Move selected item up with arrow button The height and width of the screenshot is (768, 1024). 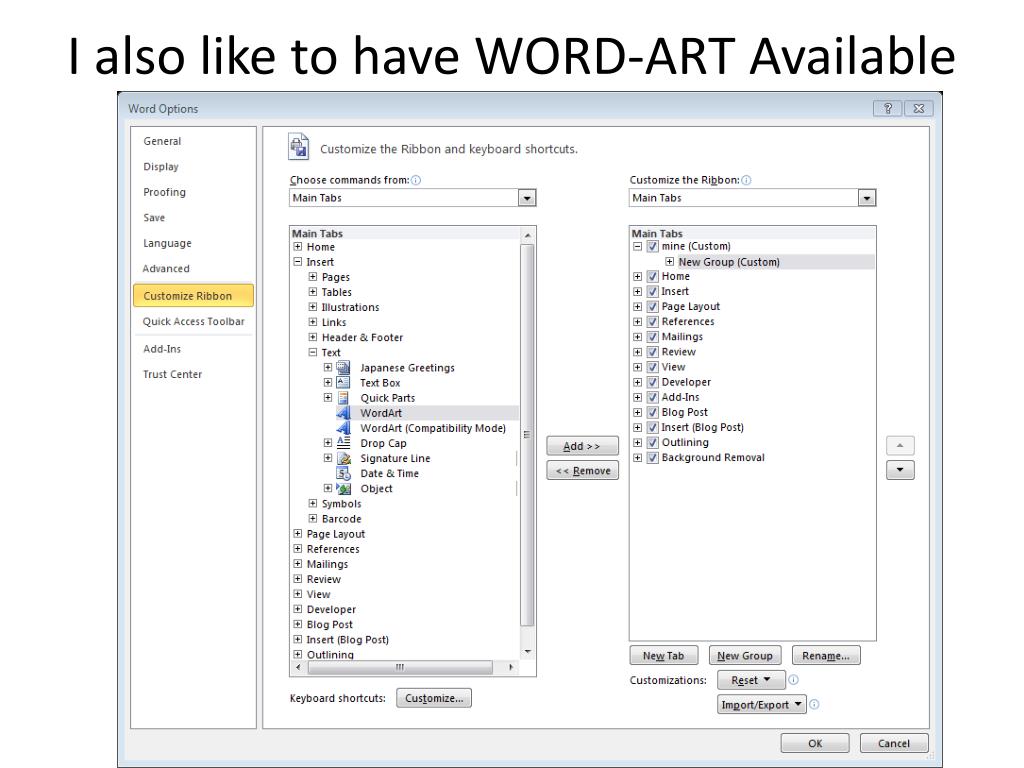900,445
